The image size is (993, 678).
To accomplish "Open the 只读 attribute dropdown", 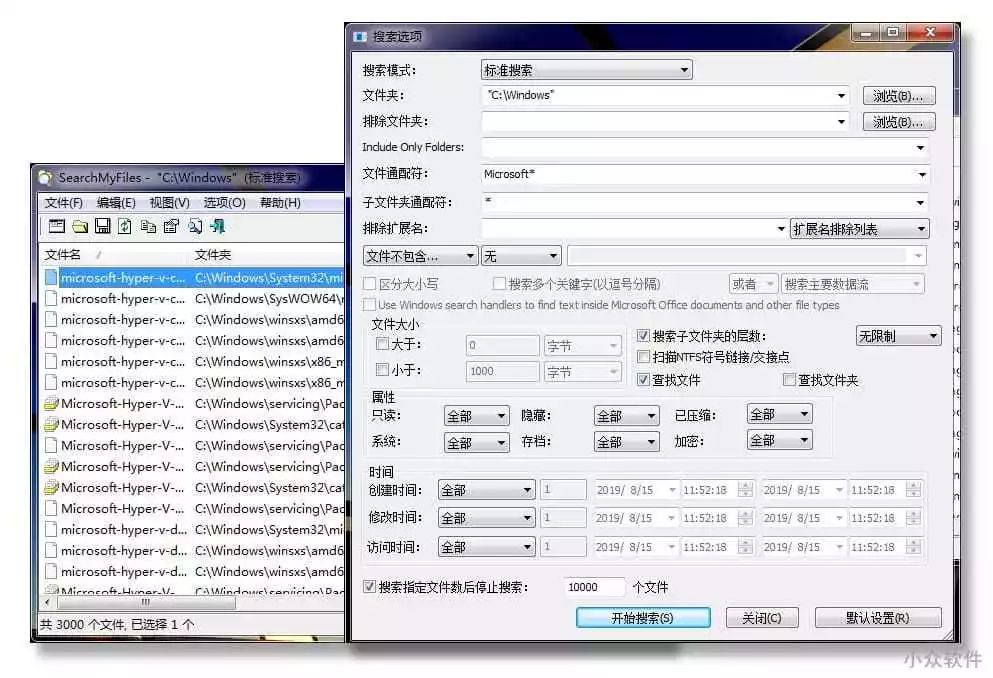I will coord(476,416).
